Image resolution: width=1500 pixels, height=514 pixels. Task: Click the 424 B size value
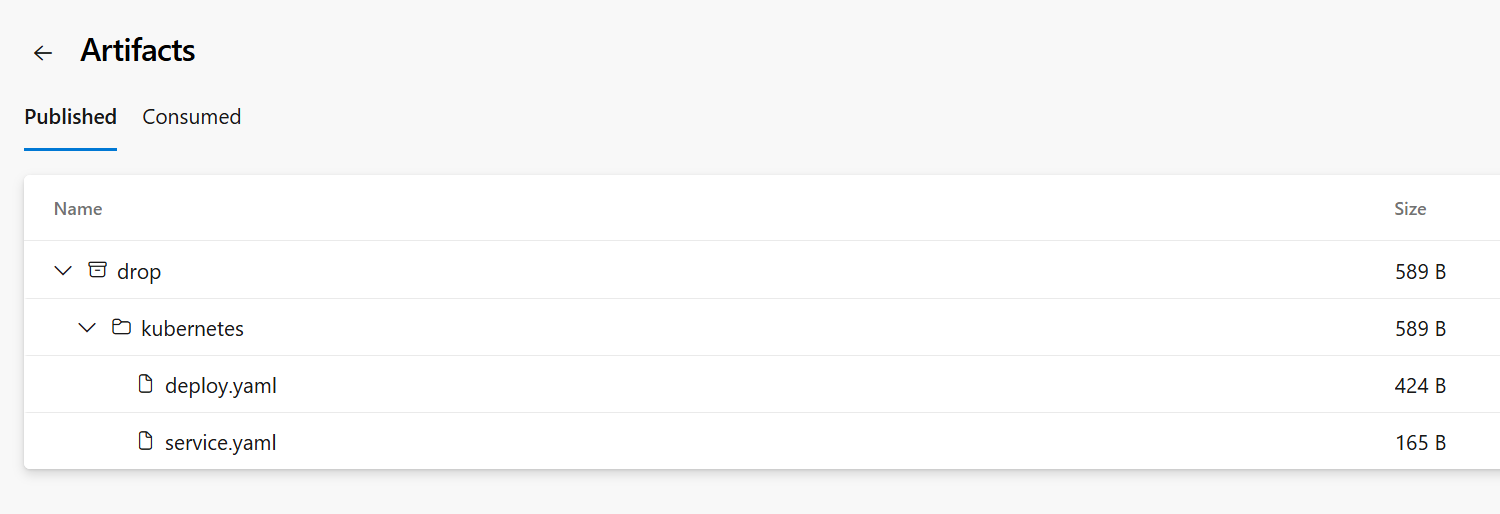tap(1420, 385)
